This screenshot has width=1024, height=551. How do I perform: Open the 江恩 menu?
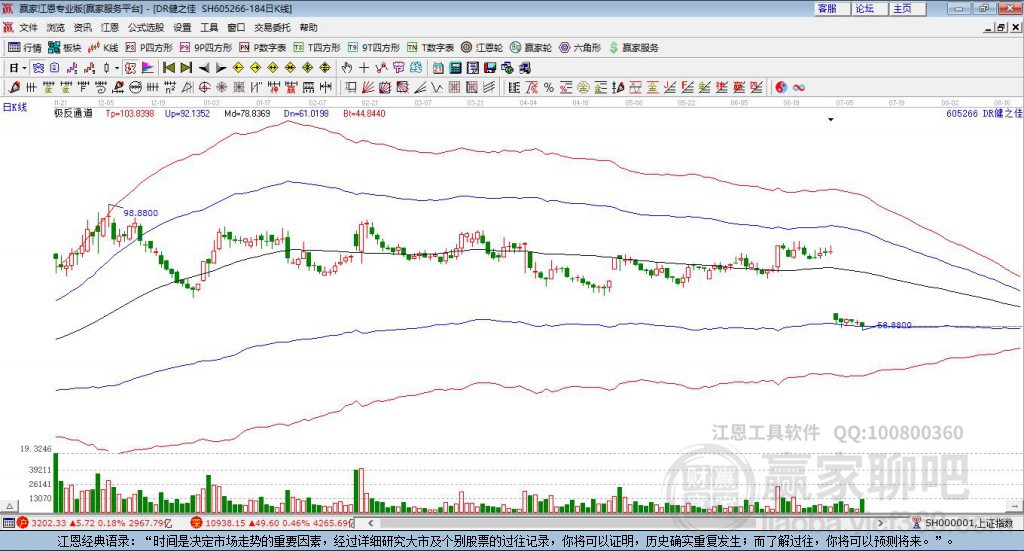coord(110,27)
